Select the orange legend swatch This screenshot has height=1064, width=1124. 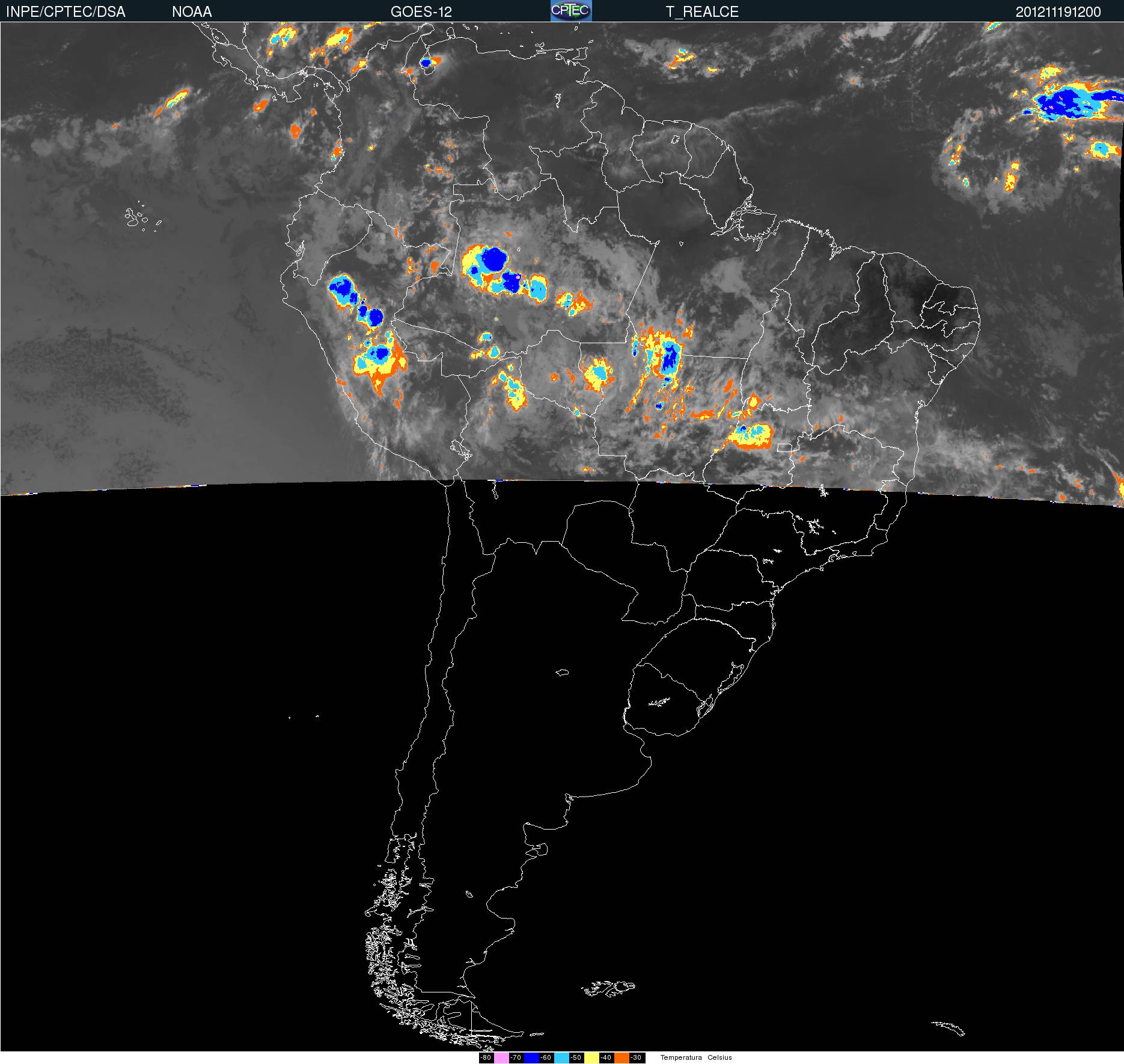pyautogui.click(x=622, y=1058)
